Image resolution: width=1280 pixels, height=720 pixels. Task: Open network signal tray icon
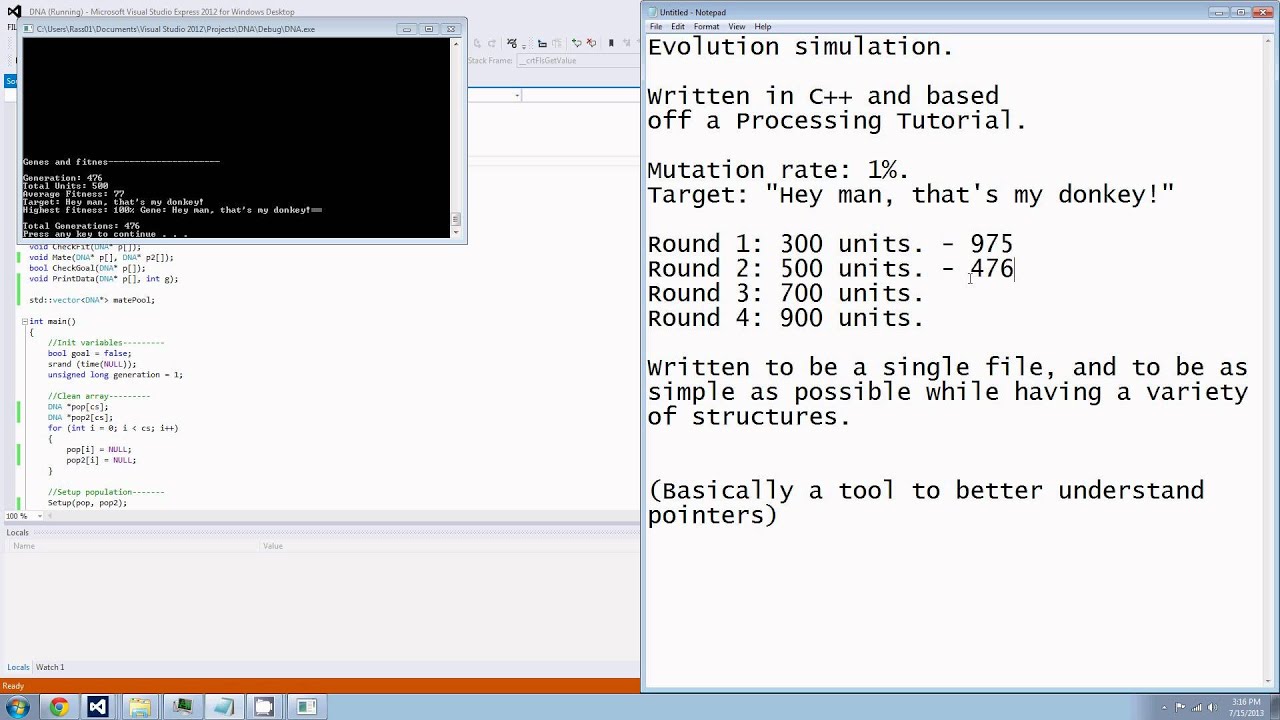click(x=1197, y=707)
